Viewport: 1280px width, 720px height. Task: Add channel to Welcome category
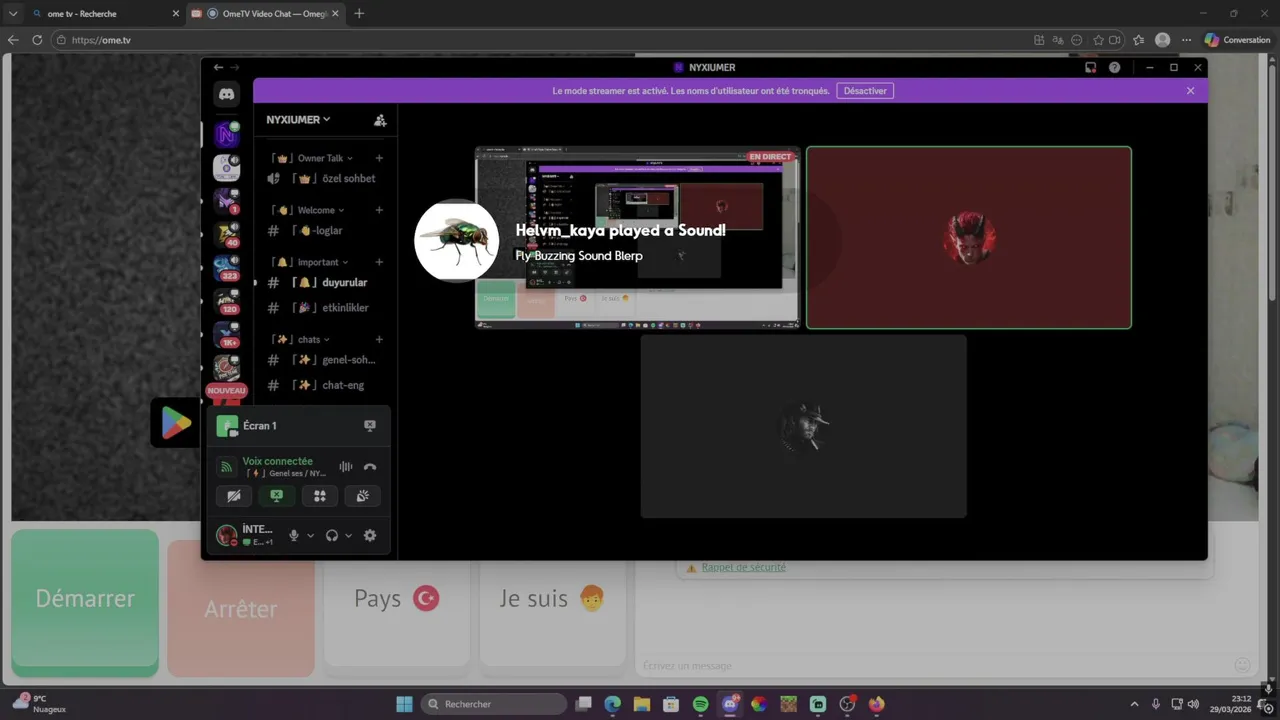pyautogui.click(x=379, y=210)
